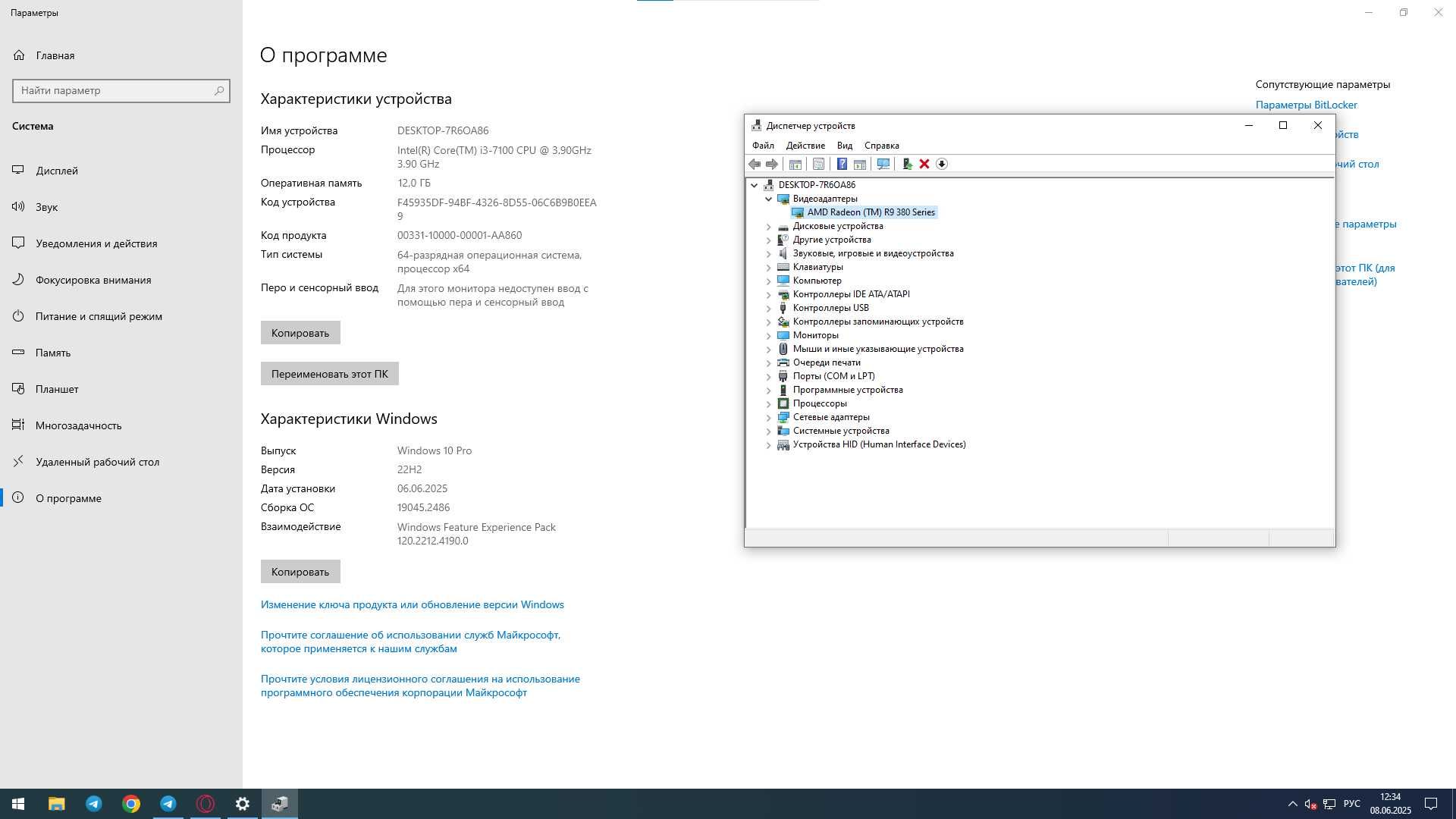
Task: Open Изменение ключа продукта link
Action: 413,604
